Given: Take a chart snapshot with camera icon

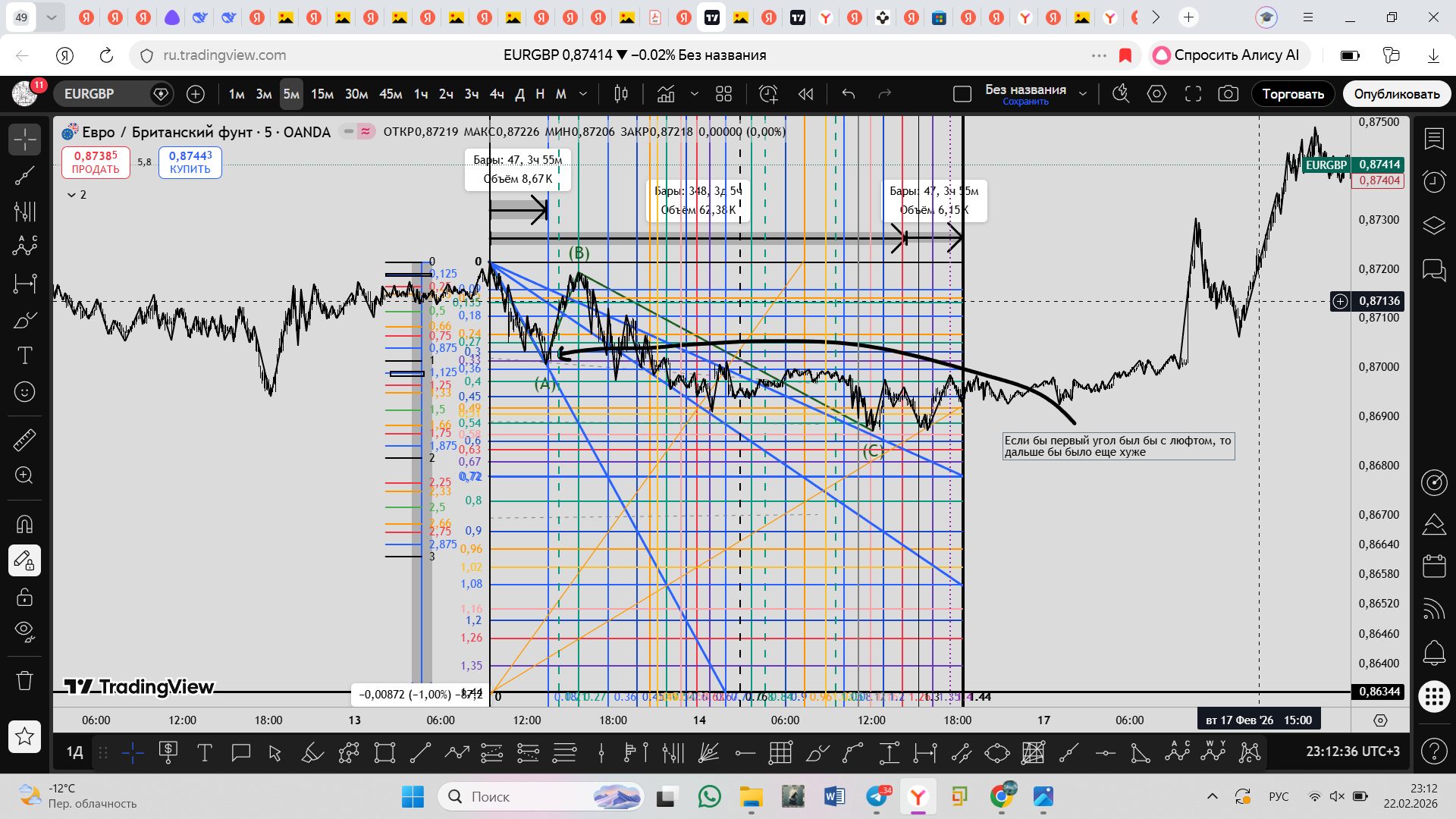Looking at the screenshot, I should point(1228,94).
